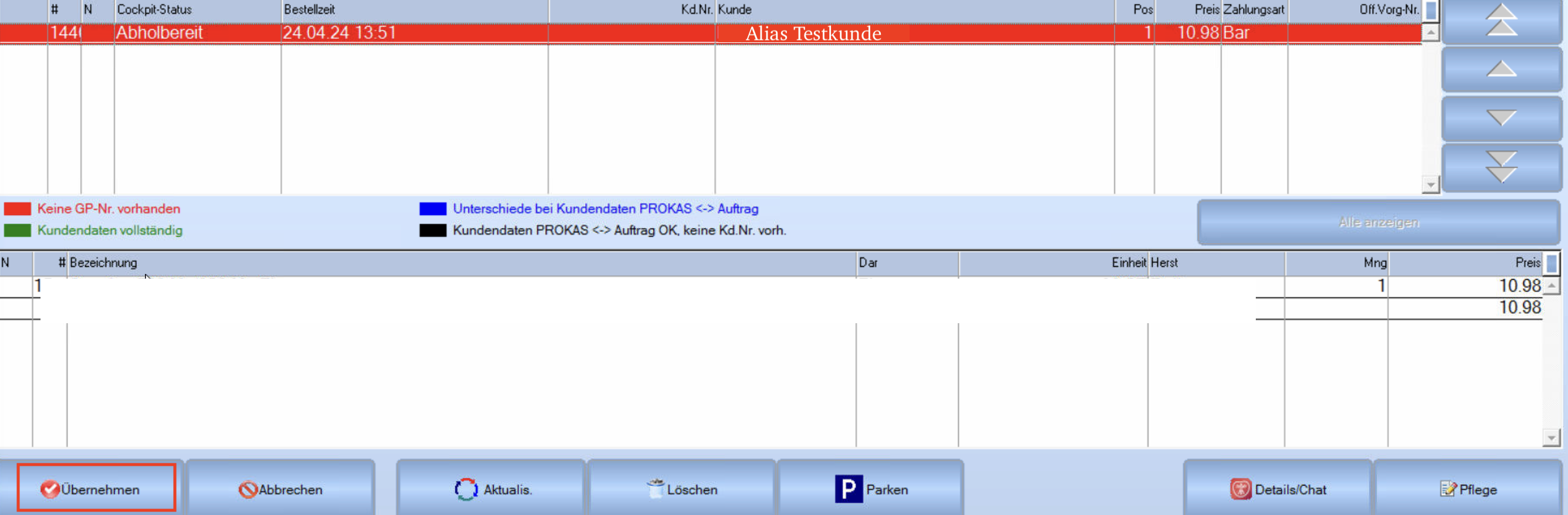Screen dimensions: 1568x515
Task: Click the down arrow of the orders list scrollbar
Action: point(1431,184)
